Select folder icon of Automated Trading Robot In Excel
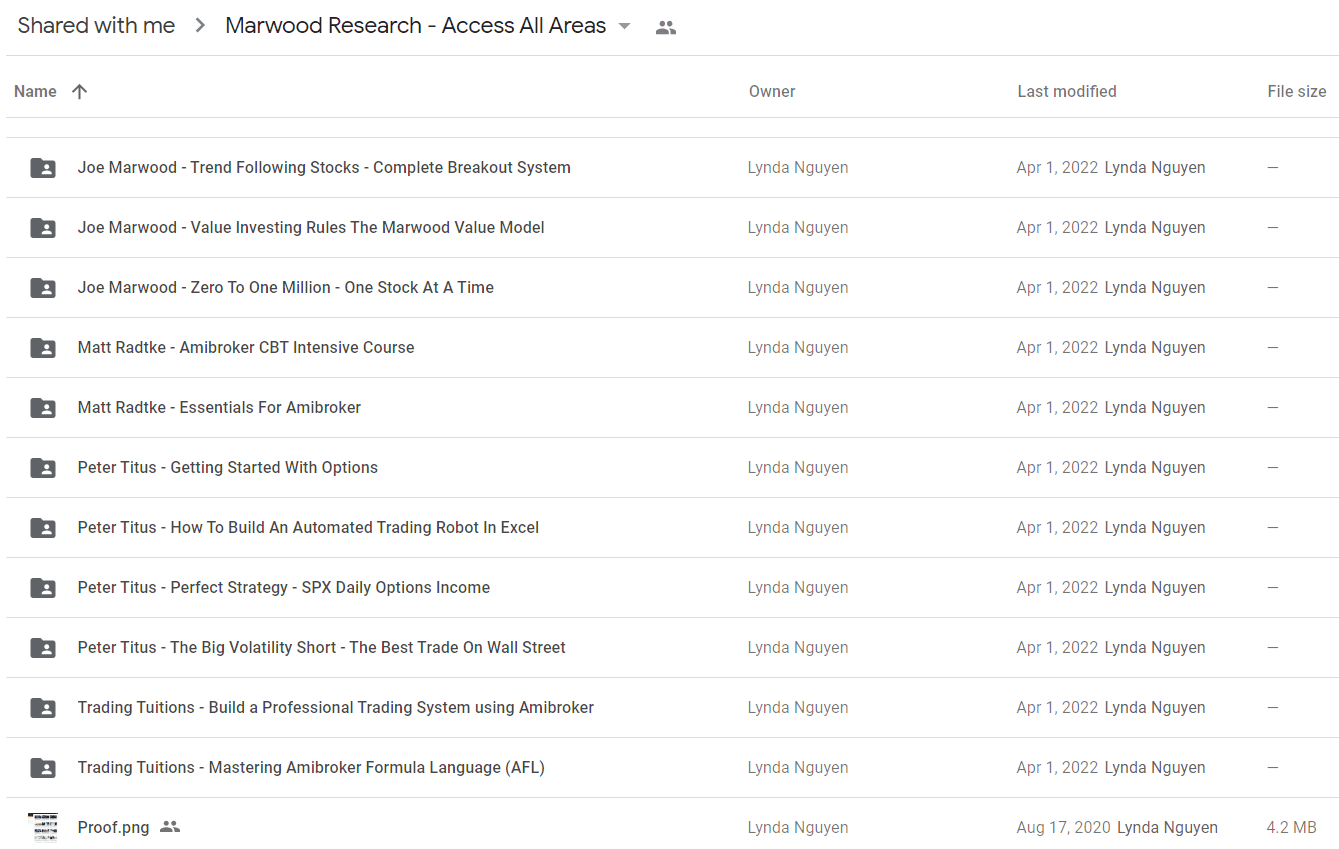The height and width of the screenshot is (849, 1339). click(x=43, y=528)
